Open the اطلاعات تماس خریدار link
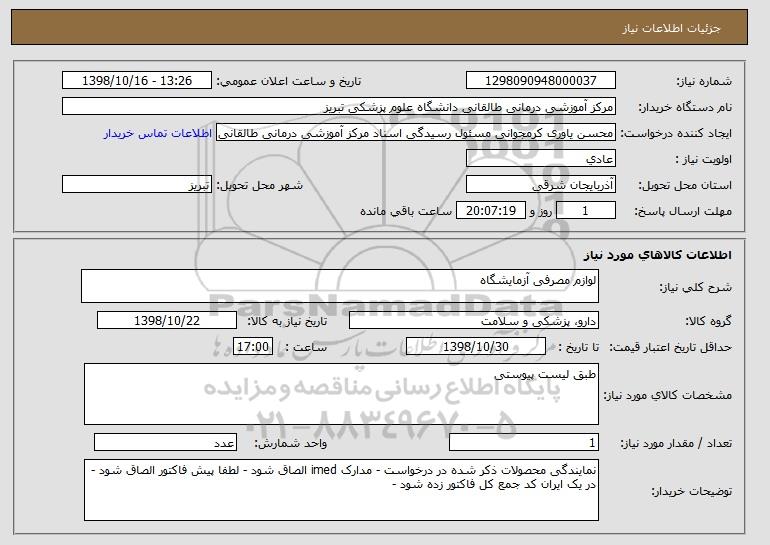 [158, 133]
